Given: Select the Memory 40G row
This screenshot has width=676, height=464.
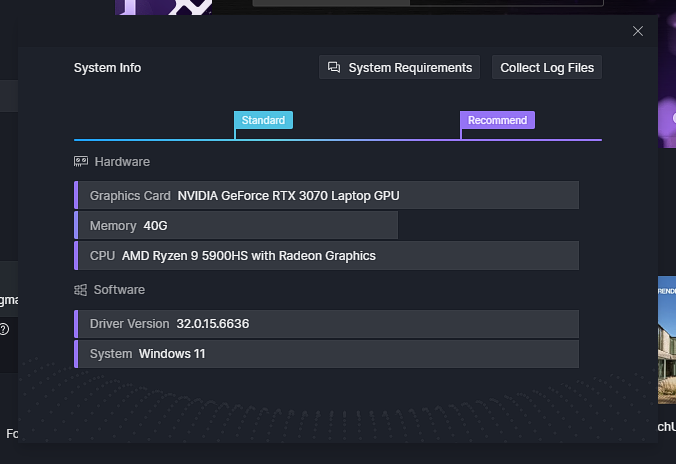Looking at the screenshot, I should pyautogui.click(x=236, y=226).
